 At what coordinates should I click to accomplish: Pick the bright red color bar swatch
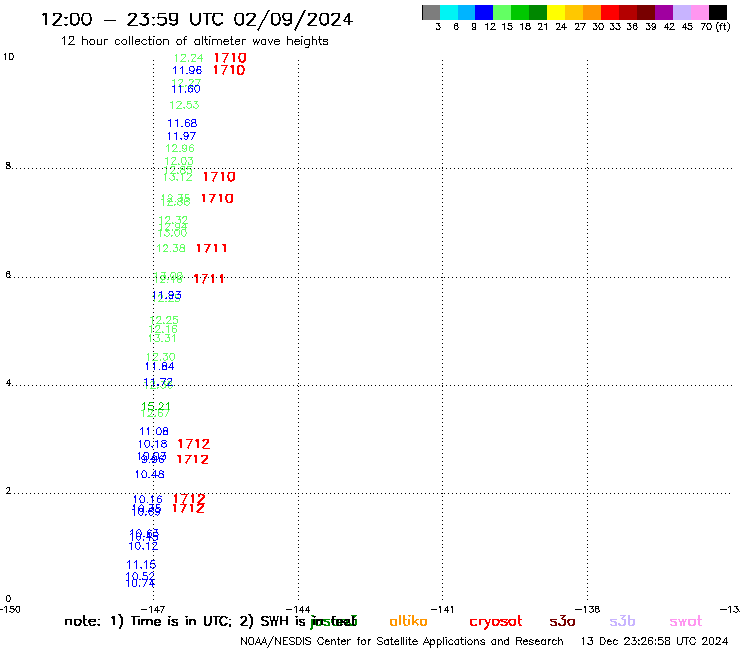tap(610, 12)
